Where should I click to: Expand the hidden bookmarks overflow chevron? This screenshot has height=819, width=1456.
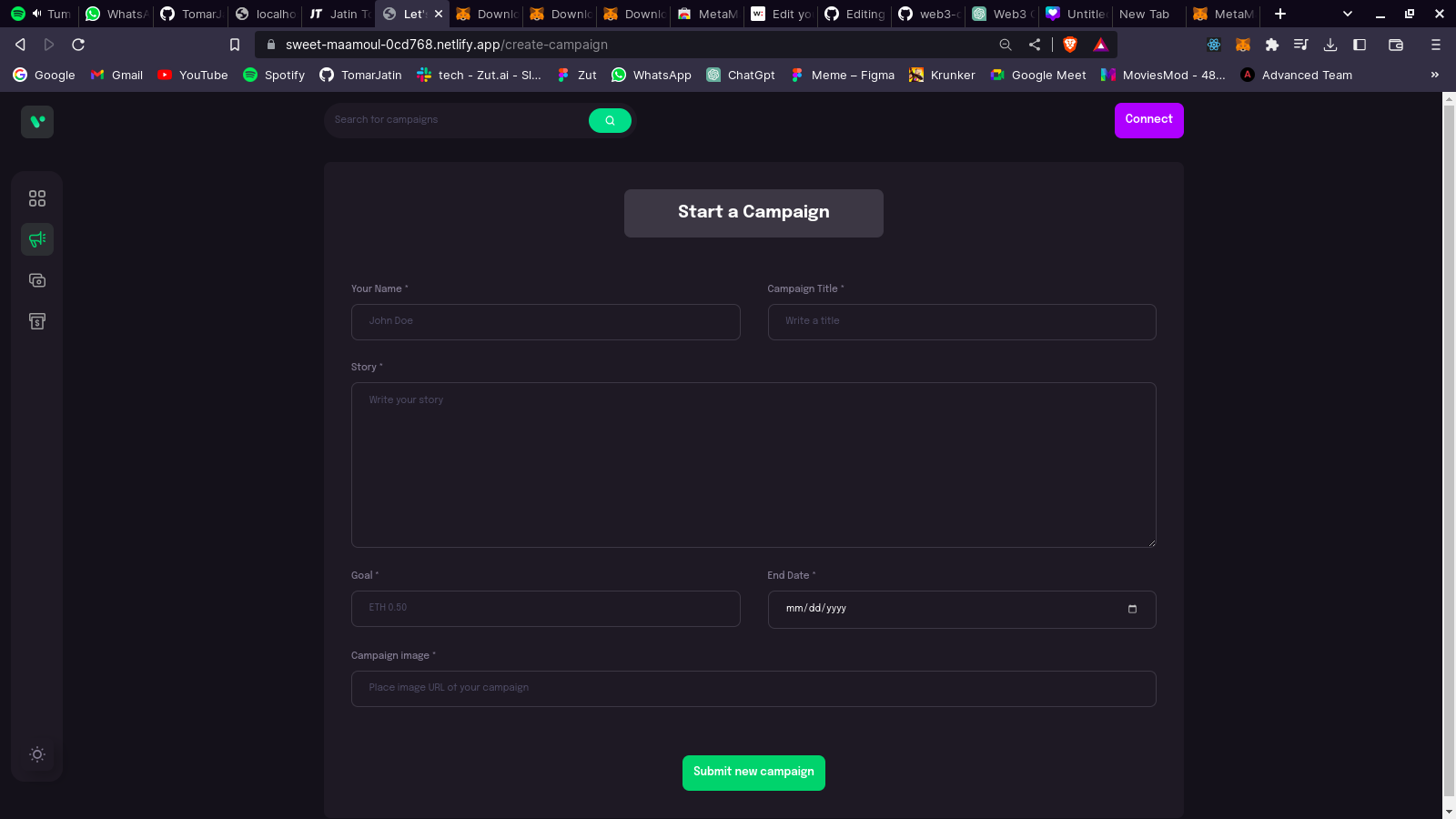tap(1435, 75)
